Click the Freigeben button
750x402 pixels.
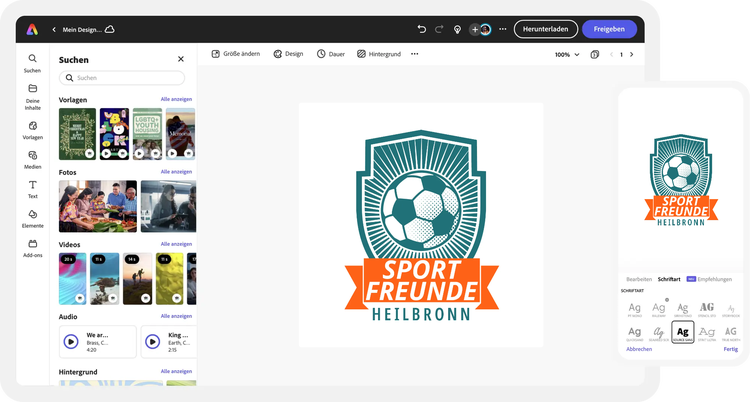609,29
